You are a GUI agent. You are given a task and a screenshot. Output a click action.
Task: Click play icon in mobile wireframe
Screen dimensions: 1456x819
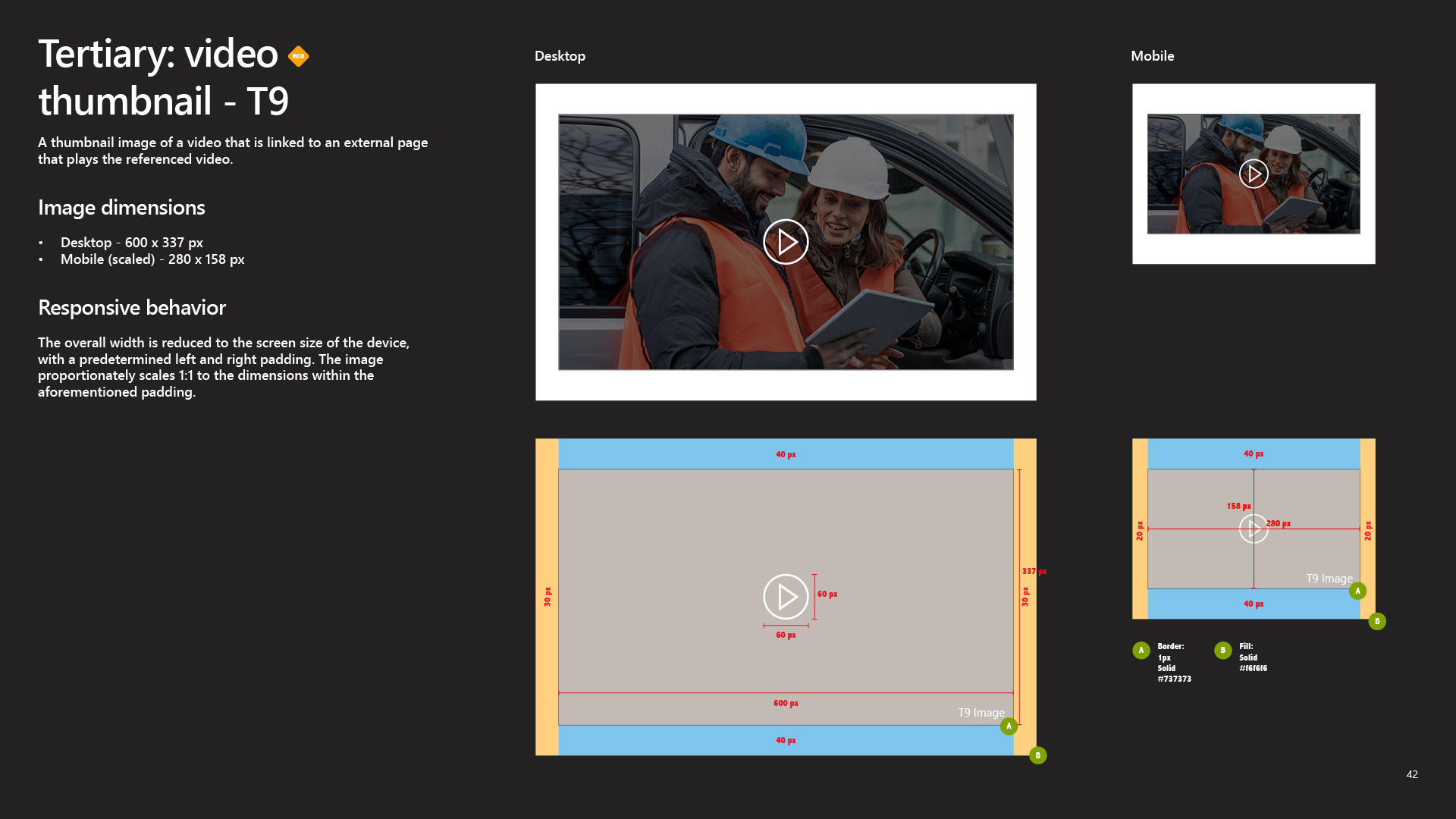(1254, 529)
